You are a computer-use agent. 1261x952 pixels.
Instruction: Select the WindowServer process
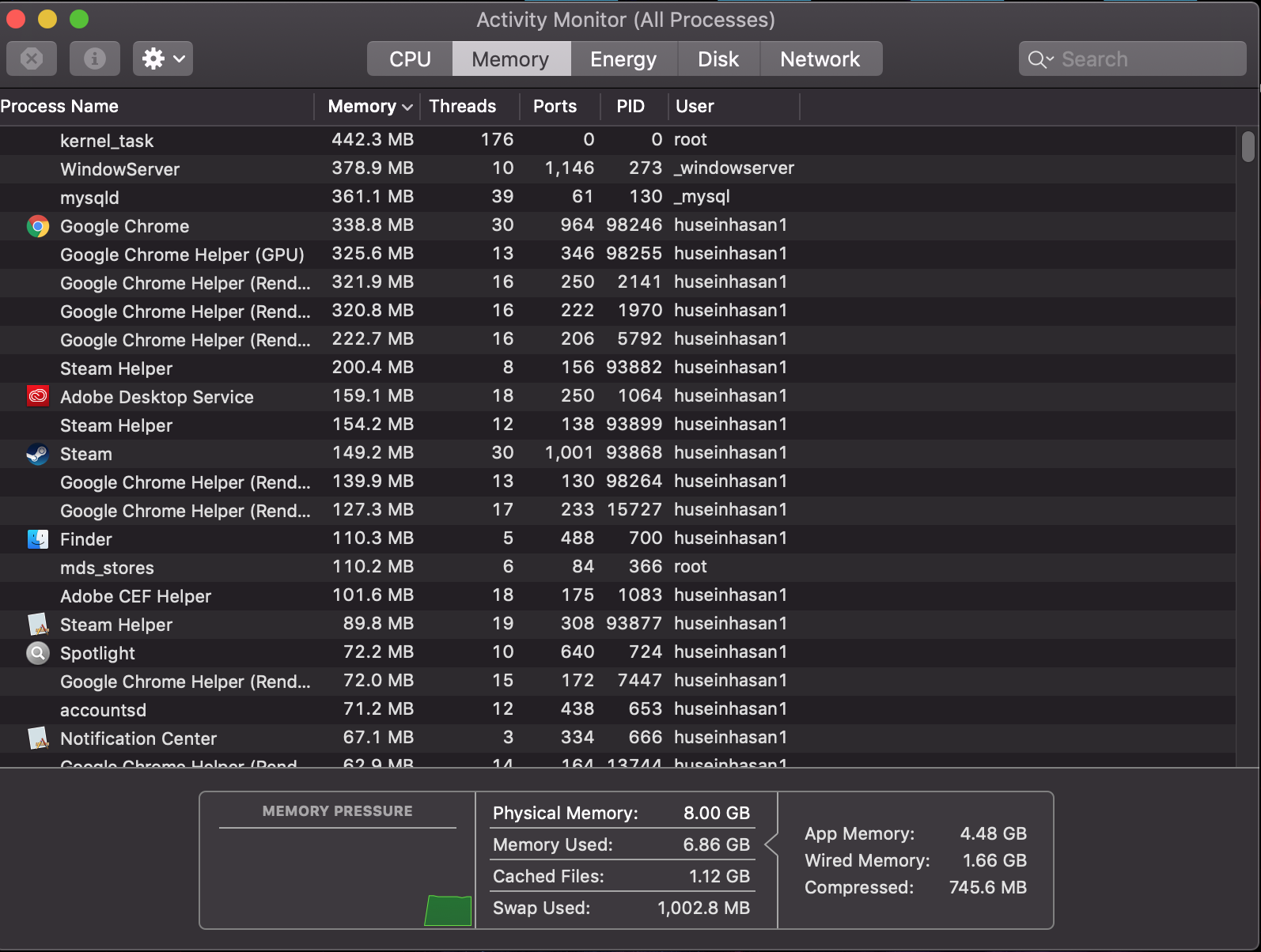pos(617,168)
